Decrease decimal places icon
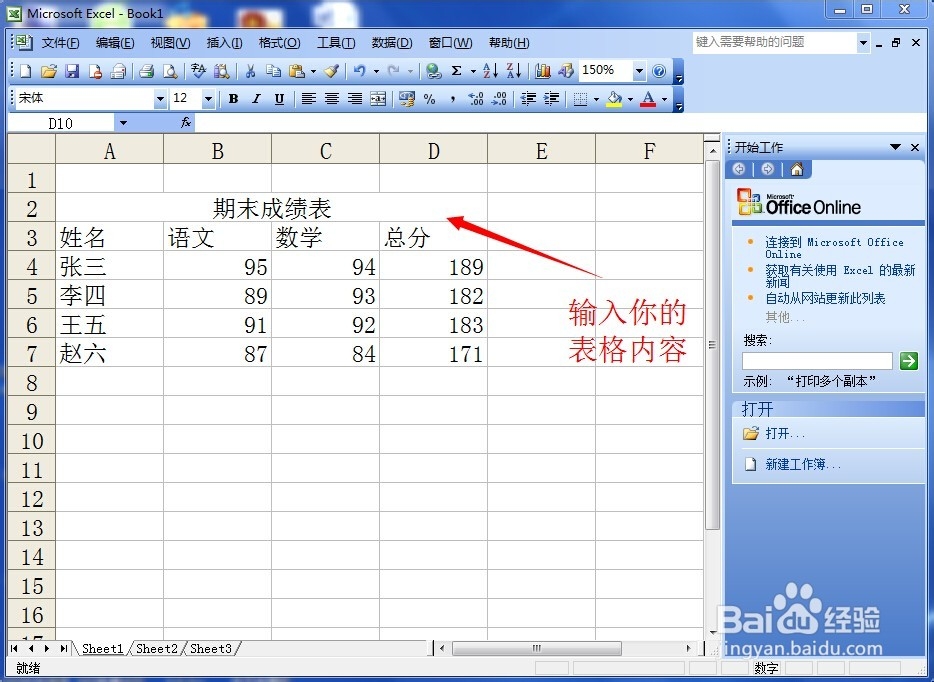The width and height of the screenshot is (934, 682). point(499,99)
